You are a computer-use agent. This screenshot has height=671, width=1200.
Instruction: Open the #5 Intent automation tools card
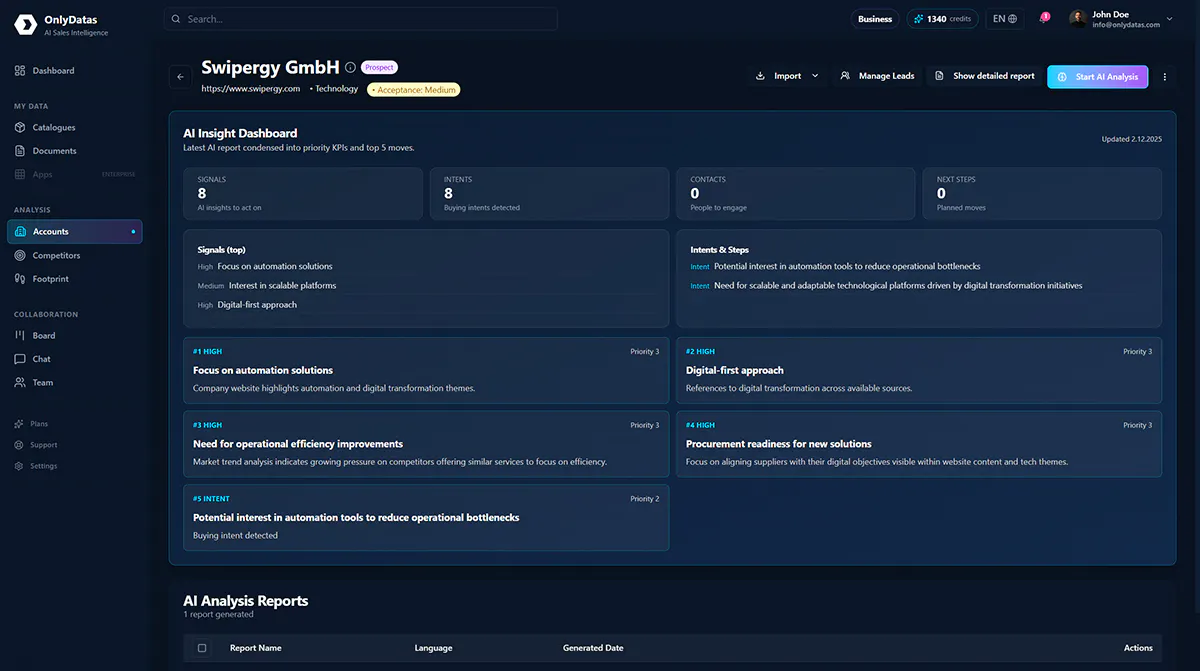tap(426, 517)
